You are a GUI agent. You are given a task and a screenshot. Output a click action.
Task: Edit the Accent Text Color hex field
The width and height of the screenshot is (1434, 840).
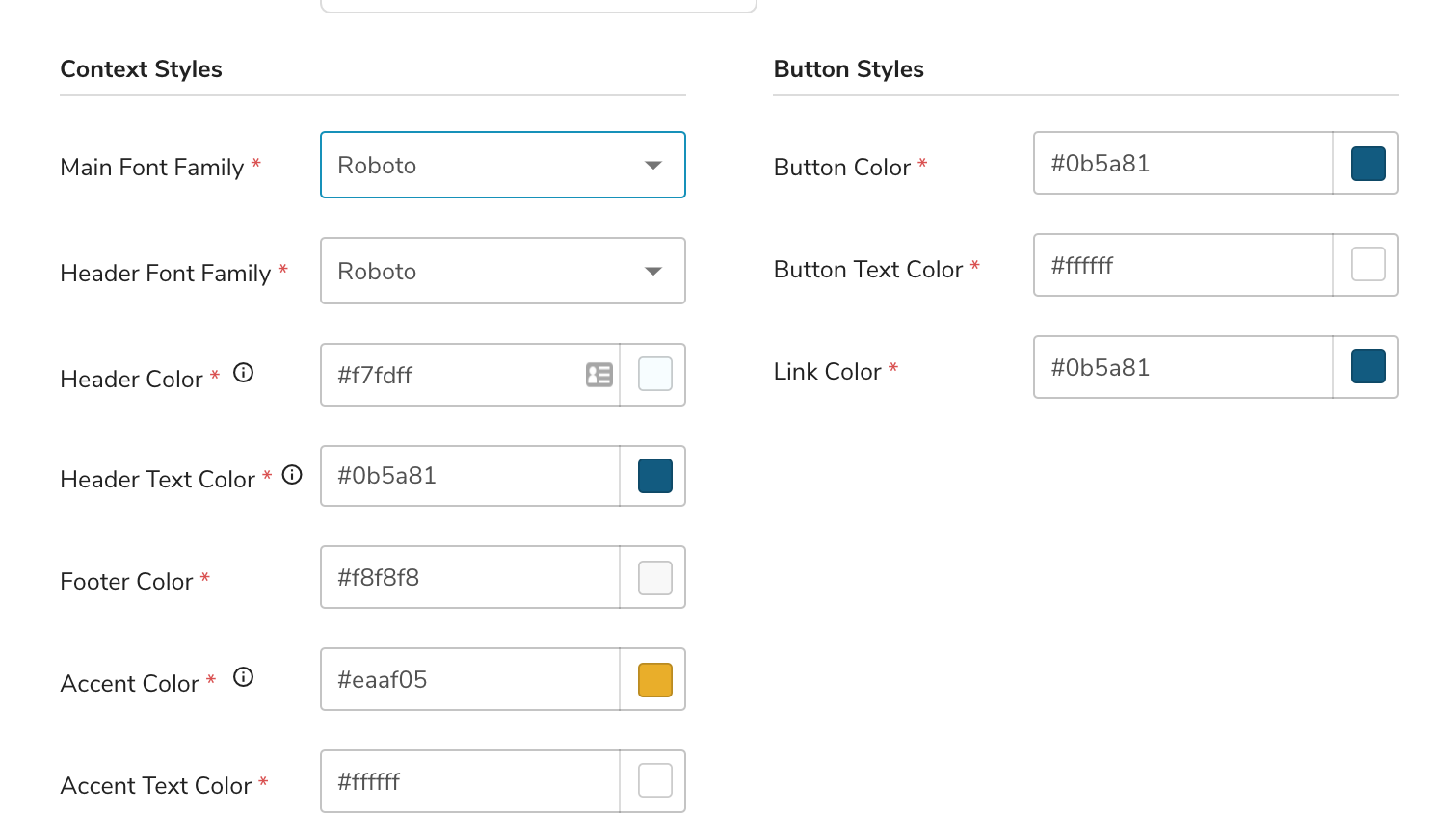(470, 781)
